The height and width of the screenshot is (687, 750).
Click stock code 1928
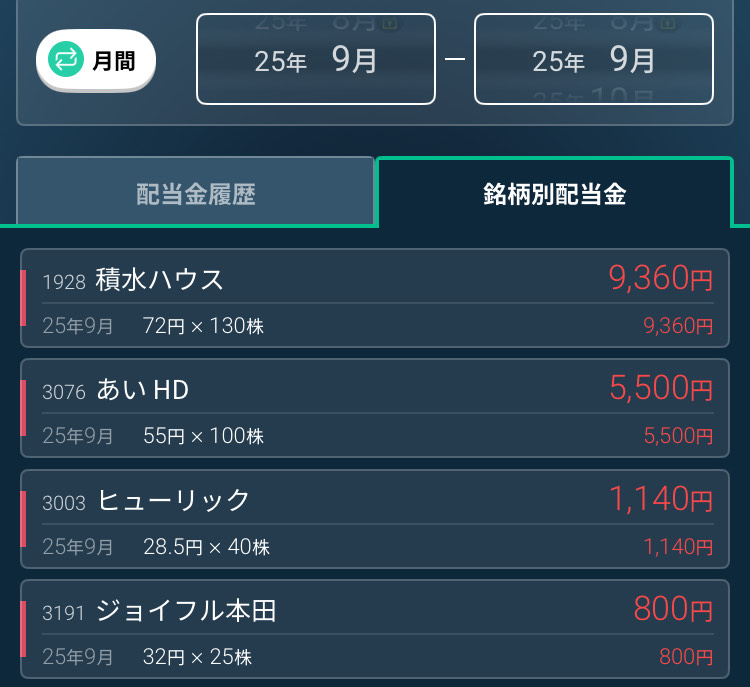pos(64,282)
